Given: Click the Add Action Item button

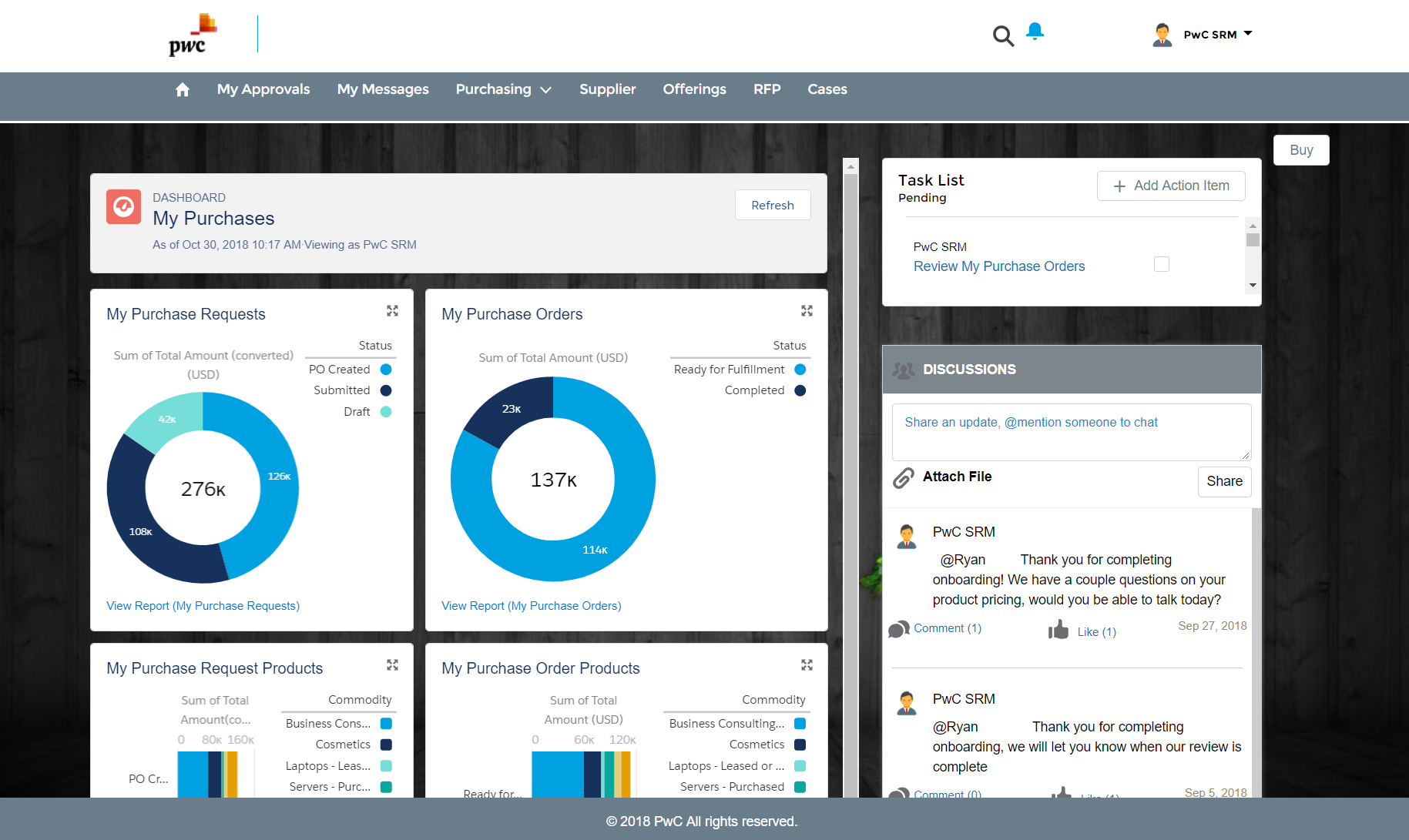Looking at the screenshot, I should coord(1170,186).
